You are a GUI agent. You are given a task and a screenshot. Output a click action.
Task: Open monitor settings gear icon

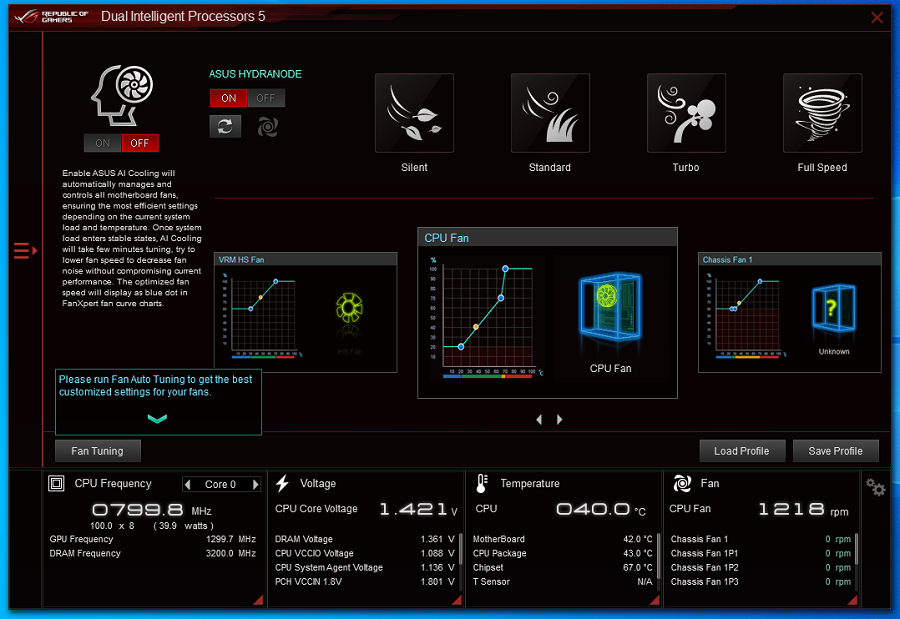tap(875, 488)
